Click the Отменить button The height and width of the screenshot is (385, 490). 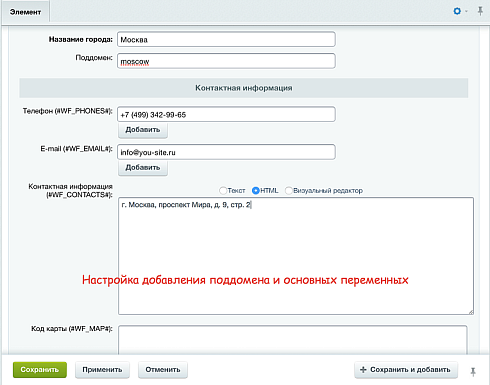point(163,370)
